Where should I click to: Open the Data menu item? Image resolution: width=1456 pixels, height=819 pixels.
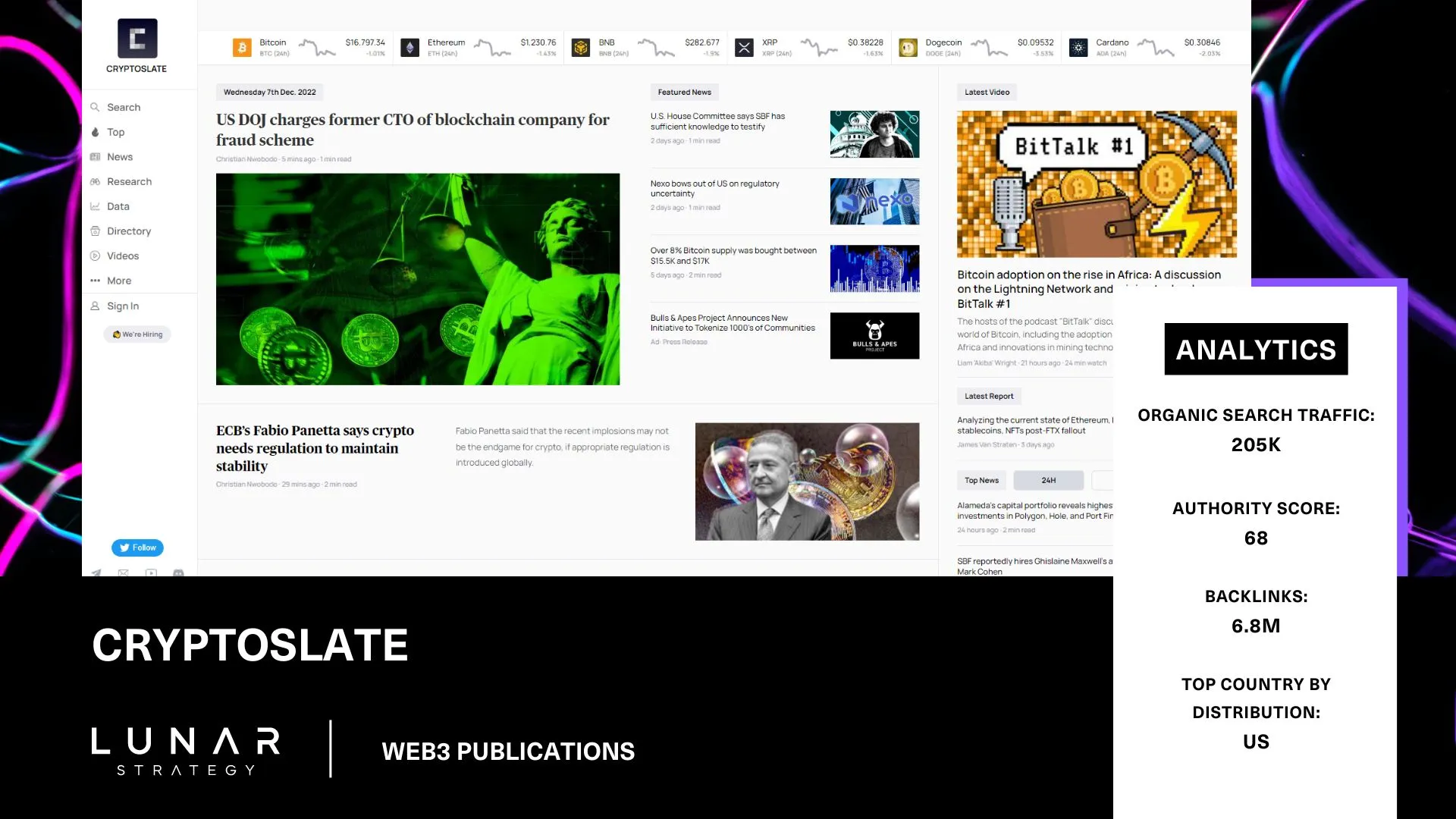(x=118, y=206)
